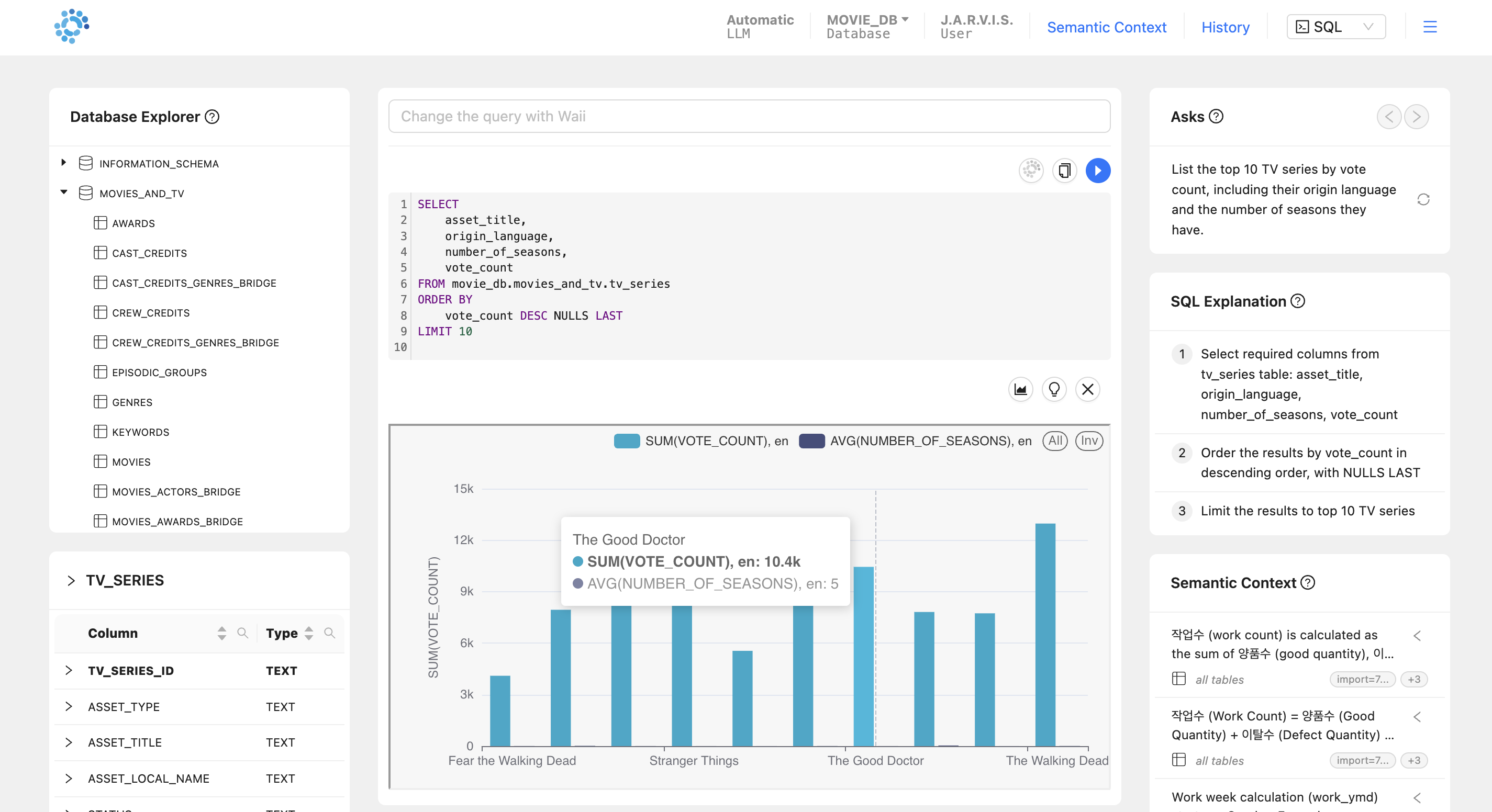Click the Database Explorer help icon
1492x812 pixels.
(x=213, y=117)
